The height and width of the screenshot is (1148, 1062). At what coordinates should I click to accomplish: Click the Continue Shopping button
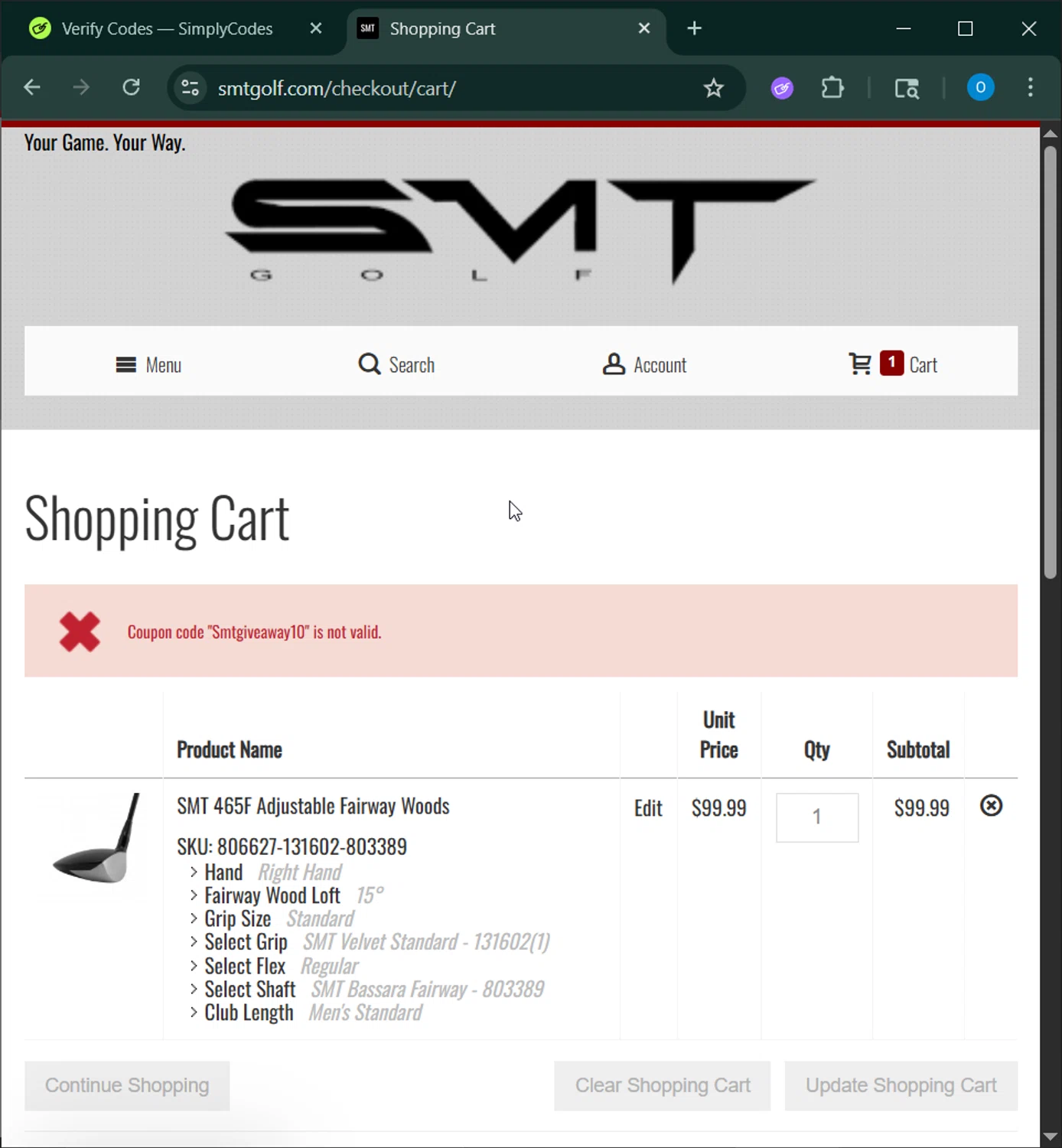point(127,1086)
